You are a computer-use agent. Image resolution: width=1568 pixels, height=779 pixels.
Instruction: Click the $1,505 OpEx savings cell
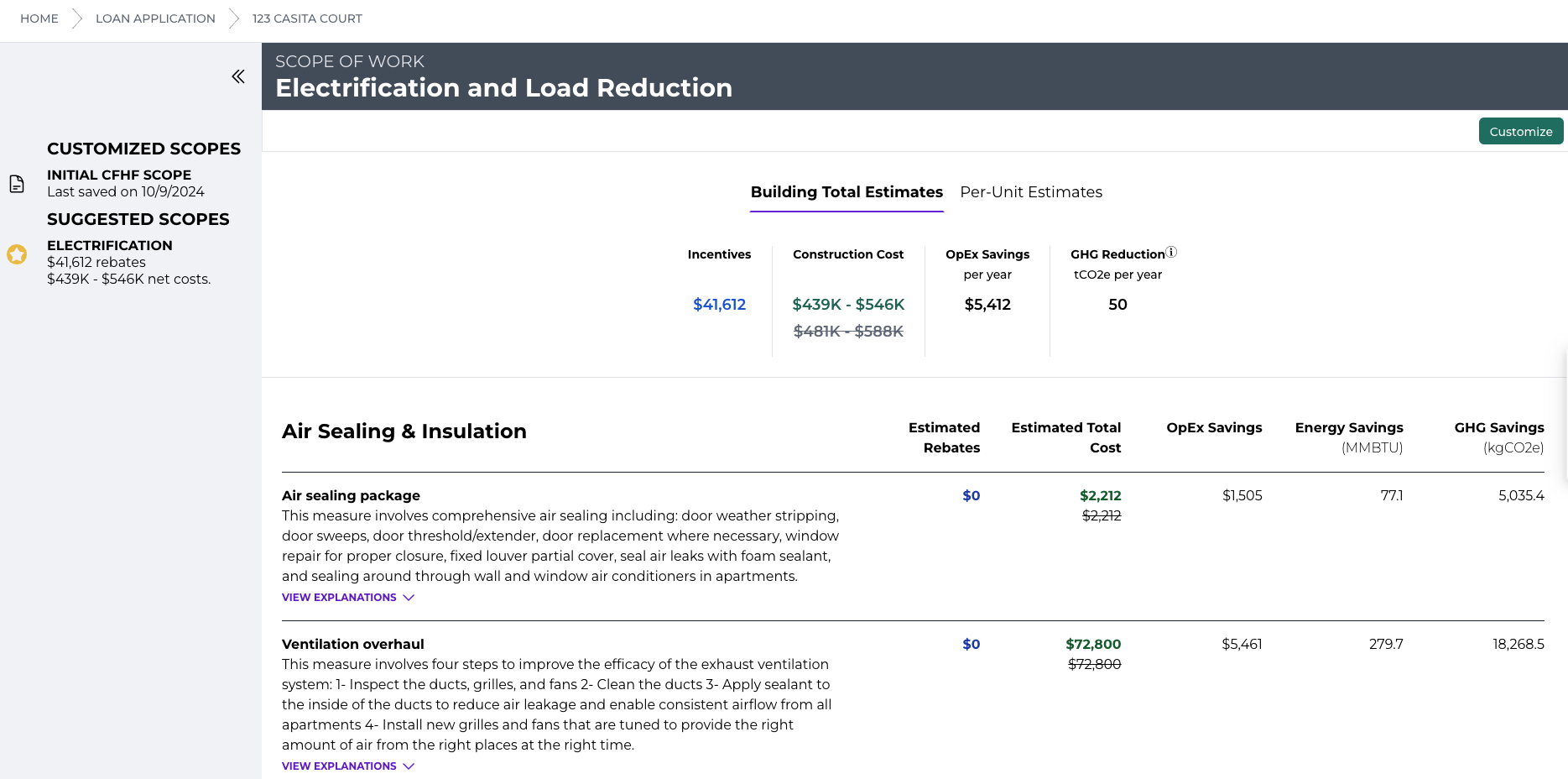(1242, 496)
